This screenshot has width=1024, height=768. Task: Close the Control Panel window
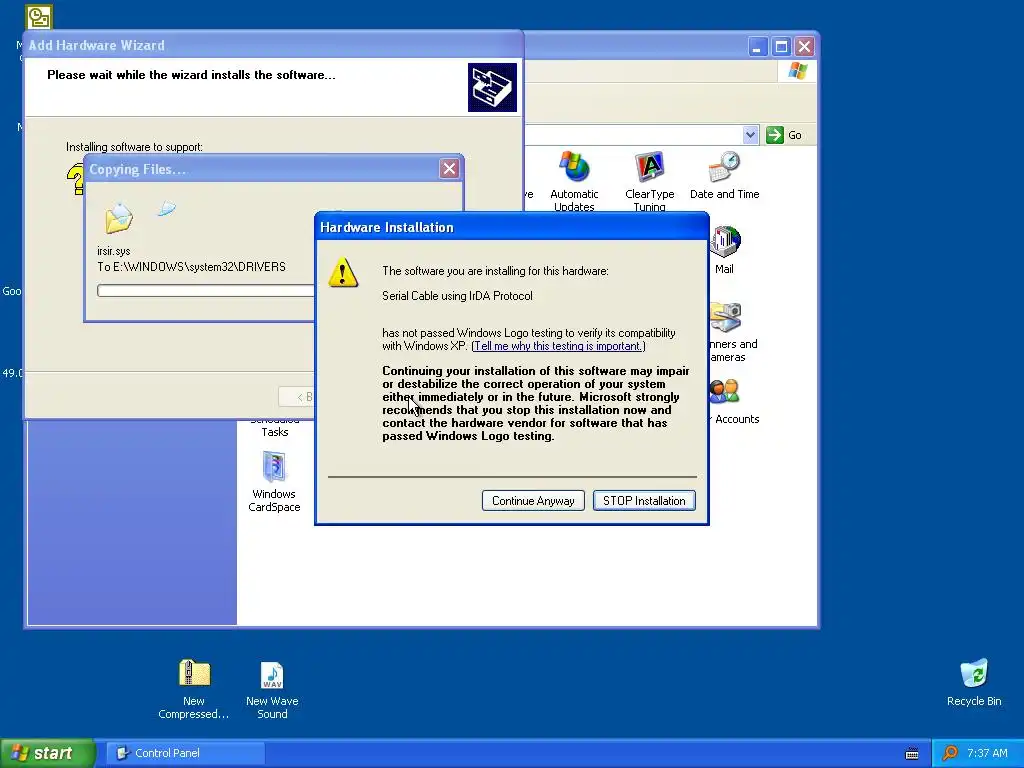[x=805, y=46]
